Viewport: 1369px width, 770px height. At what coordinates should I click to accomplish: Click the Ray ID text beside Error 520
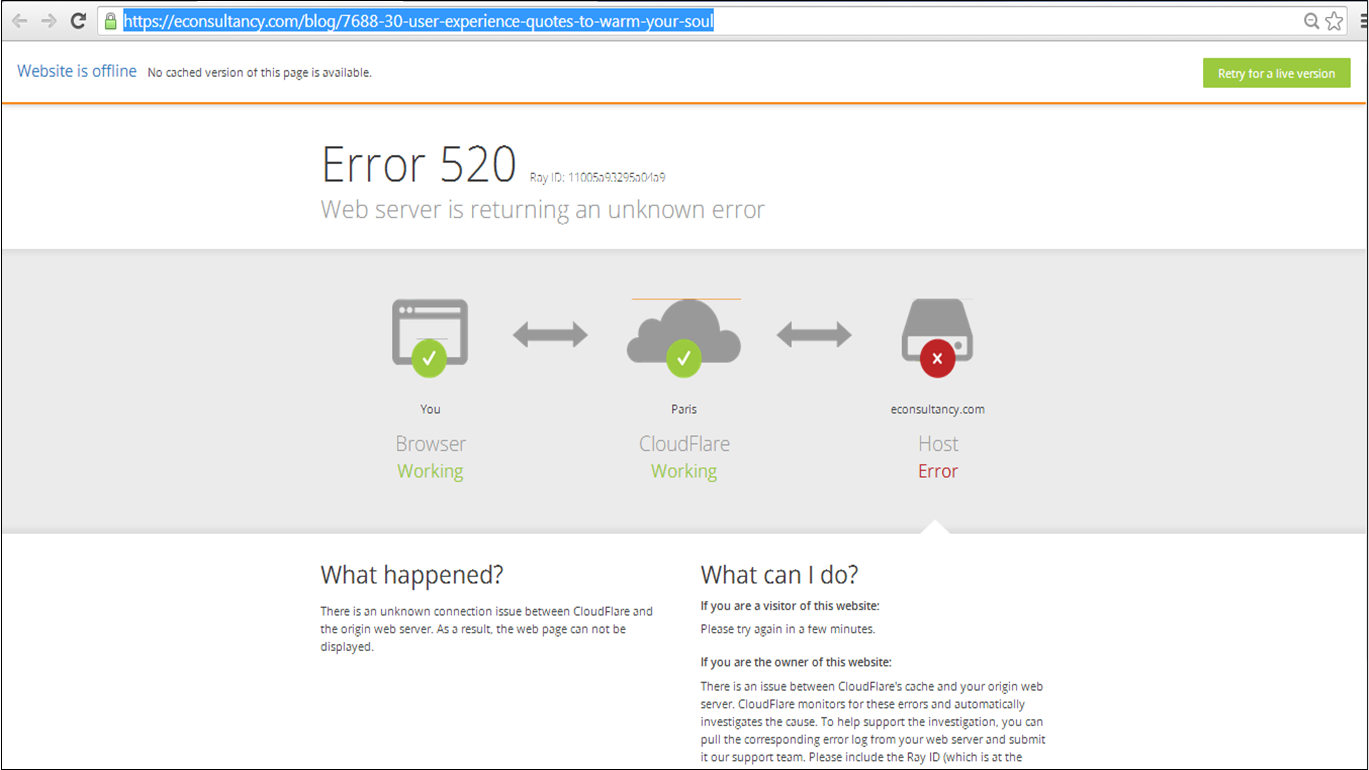598,175
